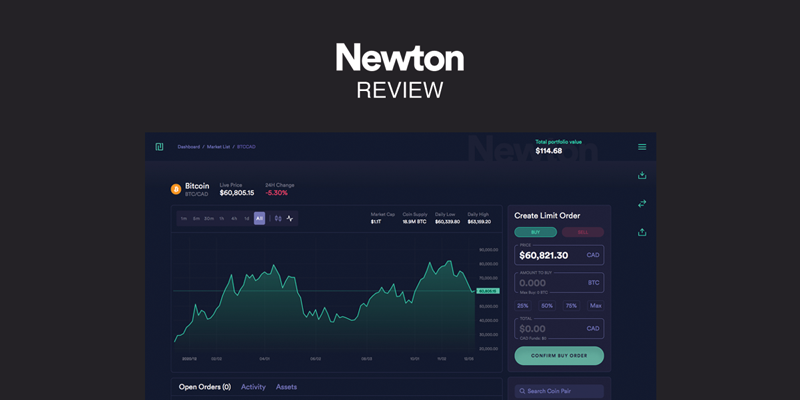Go to Dashboard breadcrumb link

(189, 147)
